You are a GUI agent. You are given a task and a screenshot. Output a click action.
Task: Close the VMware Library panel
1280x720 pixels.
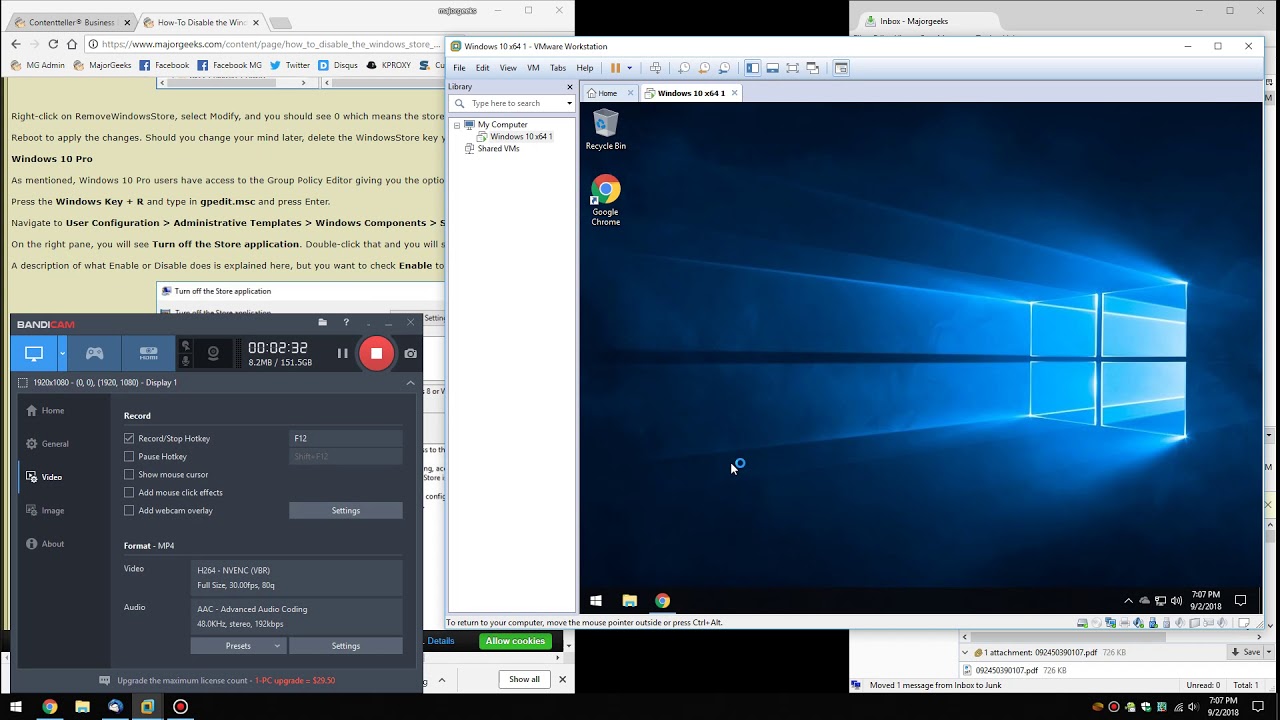[x=570, y=87]
